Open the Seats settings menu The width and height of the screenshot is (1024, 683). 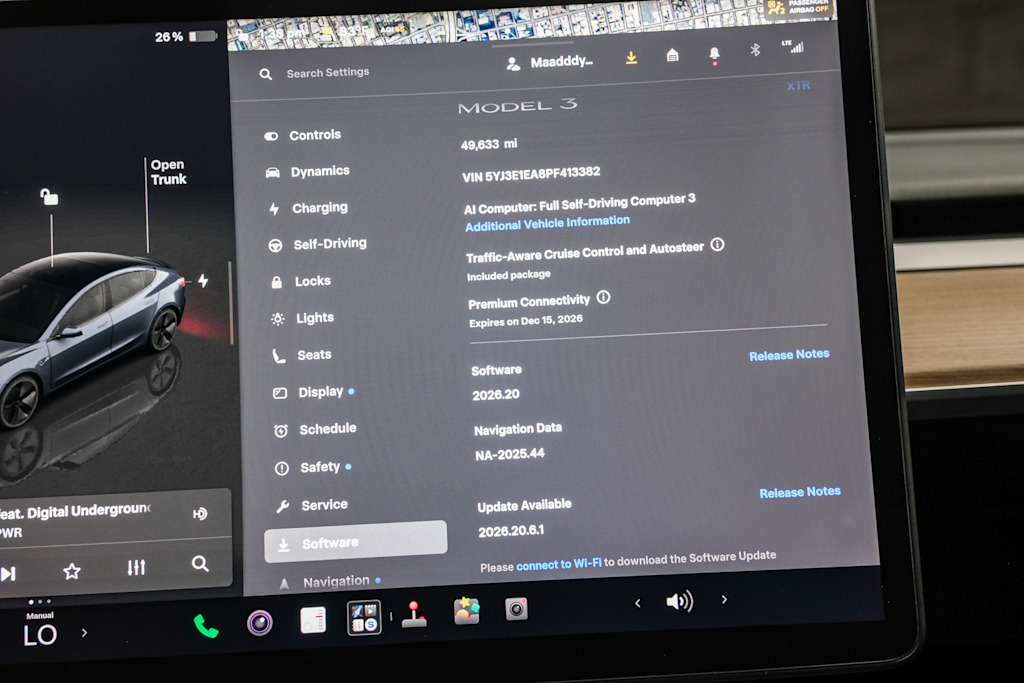click(302, 355)
